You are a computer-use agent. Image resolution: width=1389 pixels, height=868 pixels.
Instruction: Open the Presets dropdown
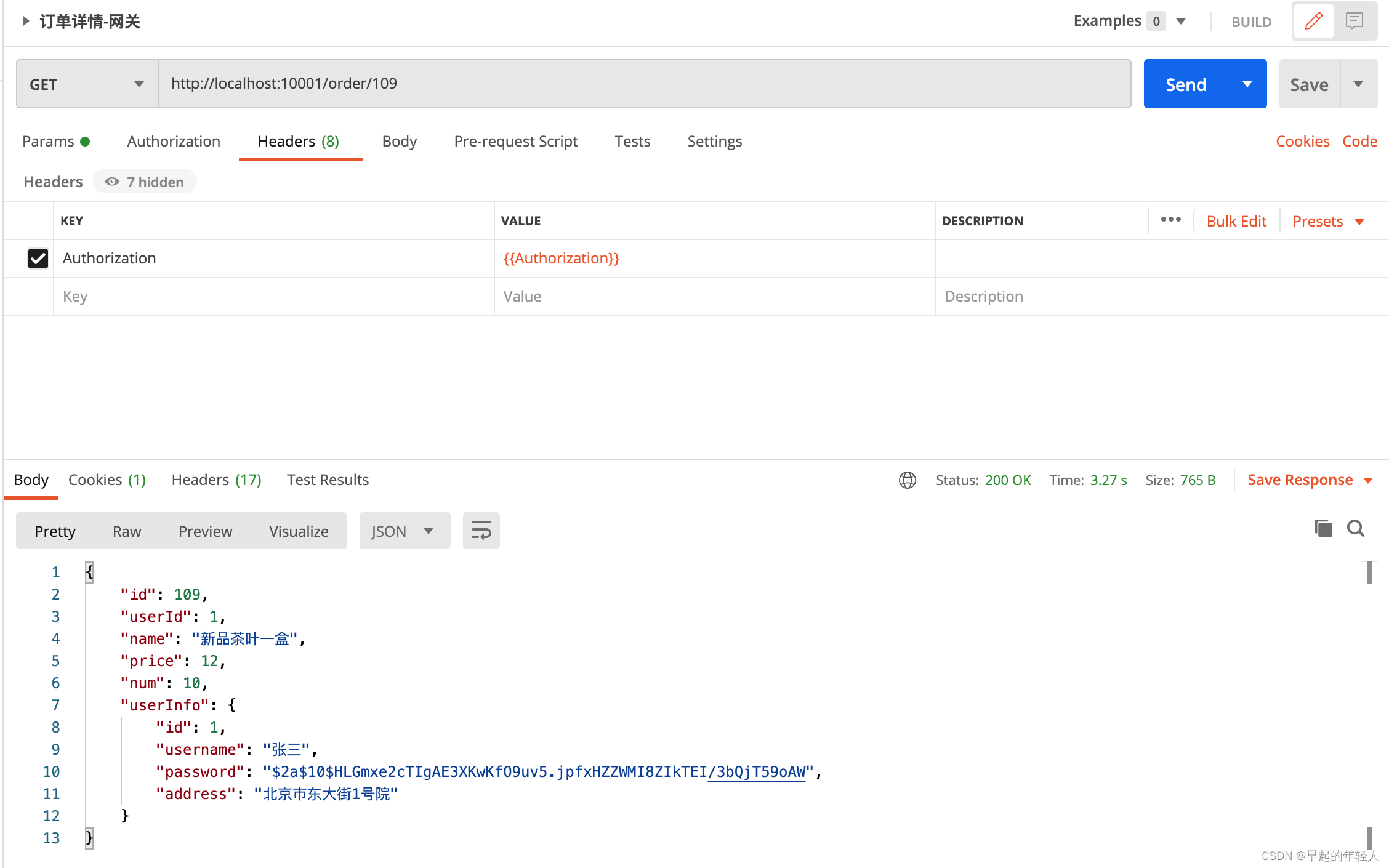(1327, 220)
